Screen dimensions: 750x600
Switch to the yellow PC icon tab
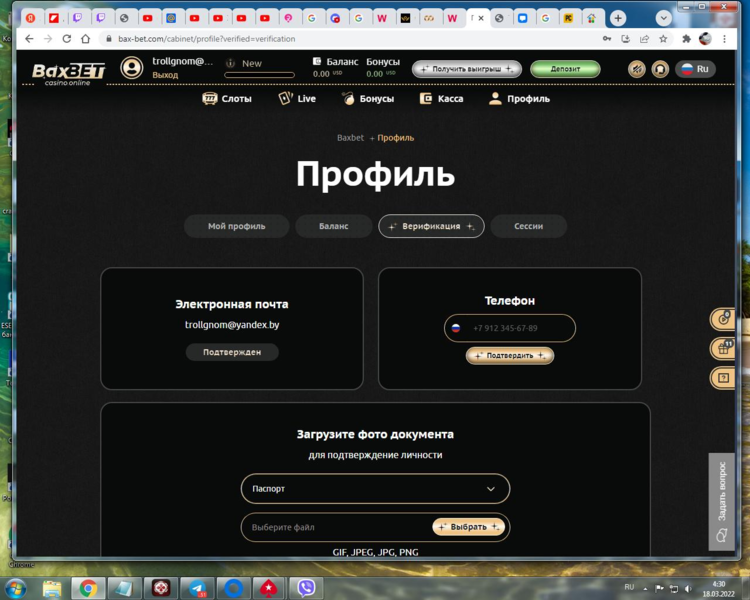click(x=568, y=18)
